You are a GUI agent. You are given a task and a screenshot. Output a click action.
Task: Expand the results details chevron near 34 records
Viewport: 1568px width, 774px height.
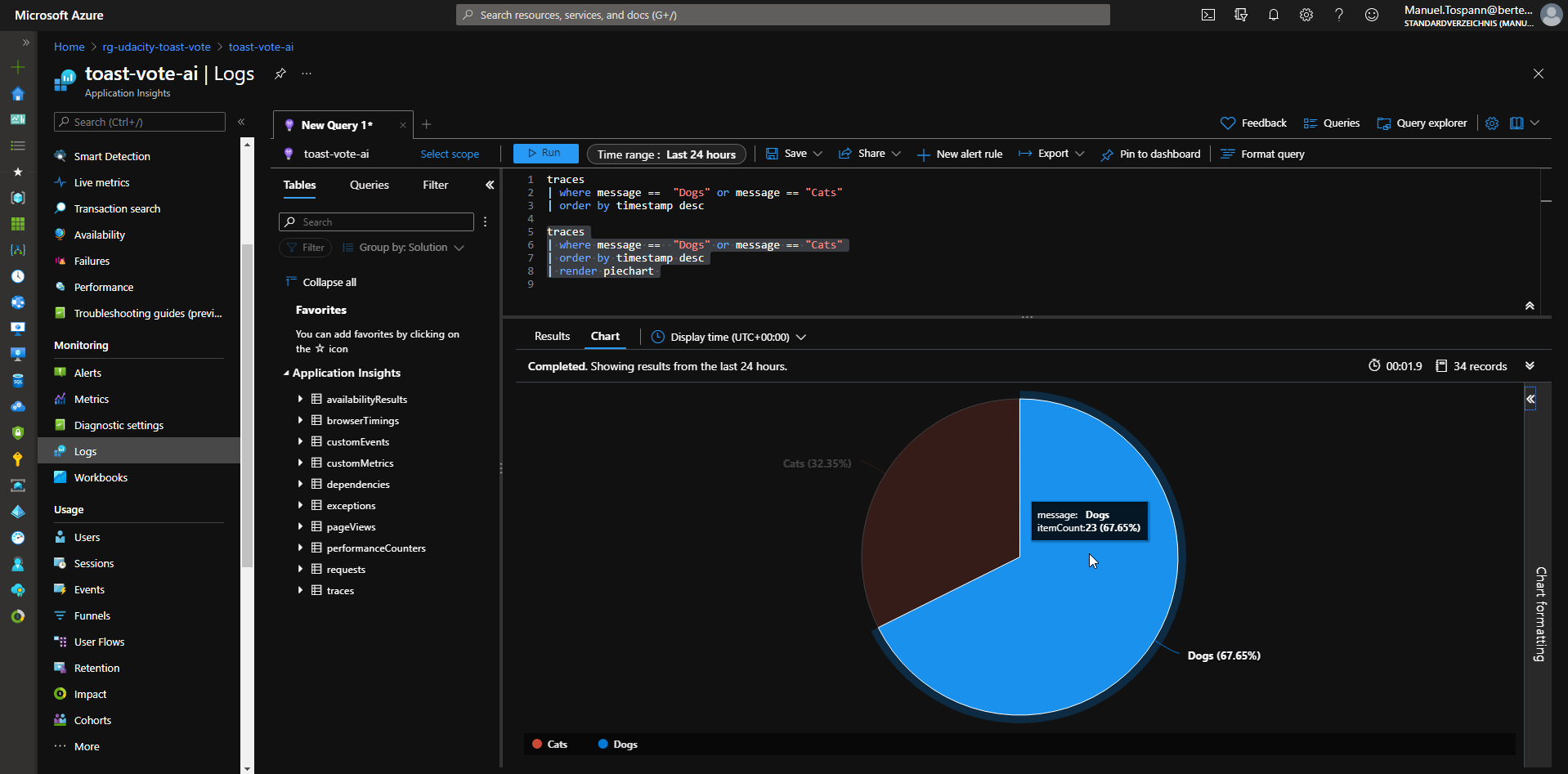[1530, 366]
